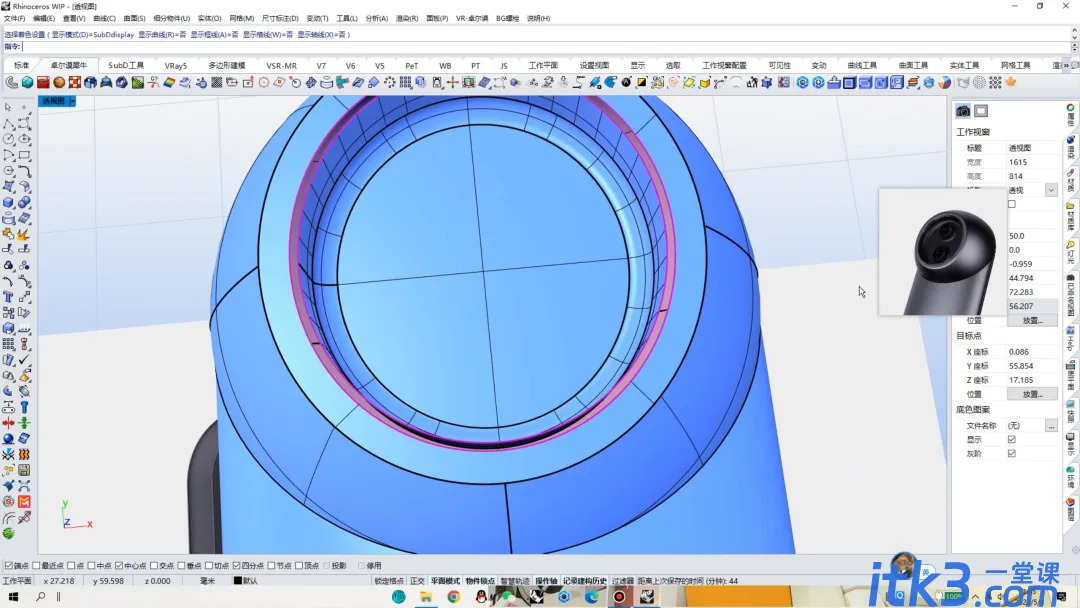Toggle 正交 ortho mode in status bar
This screenshot has width=1080, height=608.
417,581
